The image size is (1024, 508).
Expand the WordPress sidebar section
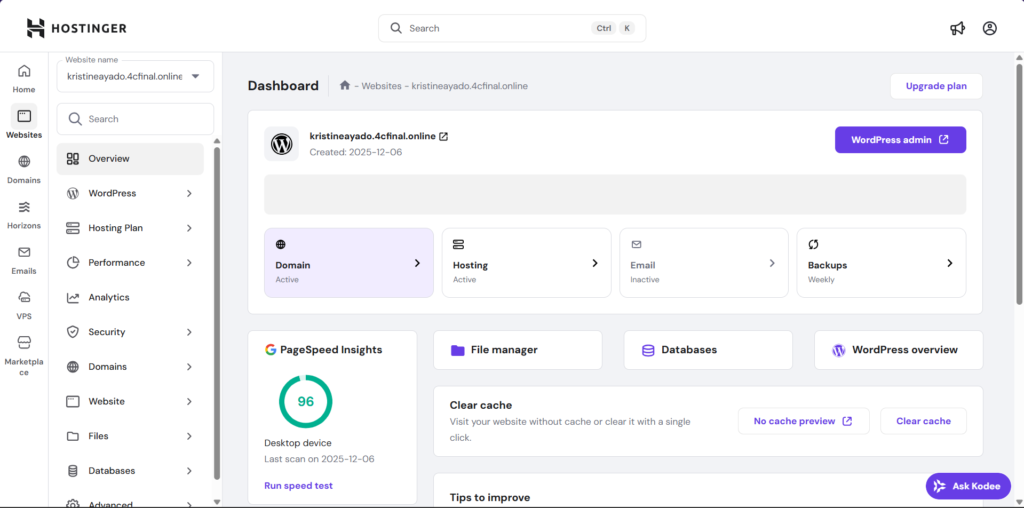130,193
